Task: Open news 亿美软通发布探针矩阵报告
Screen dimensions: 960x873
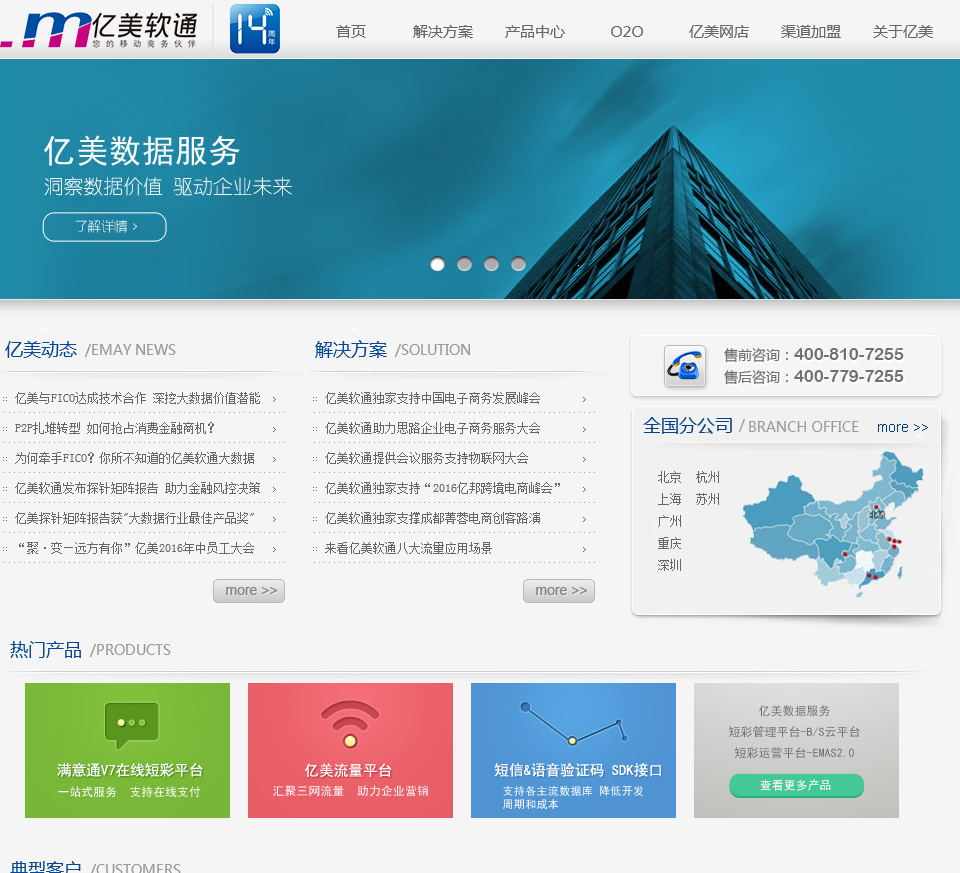Action: [x=138, y=489]
